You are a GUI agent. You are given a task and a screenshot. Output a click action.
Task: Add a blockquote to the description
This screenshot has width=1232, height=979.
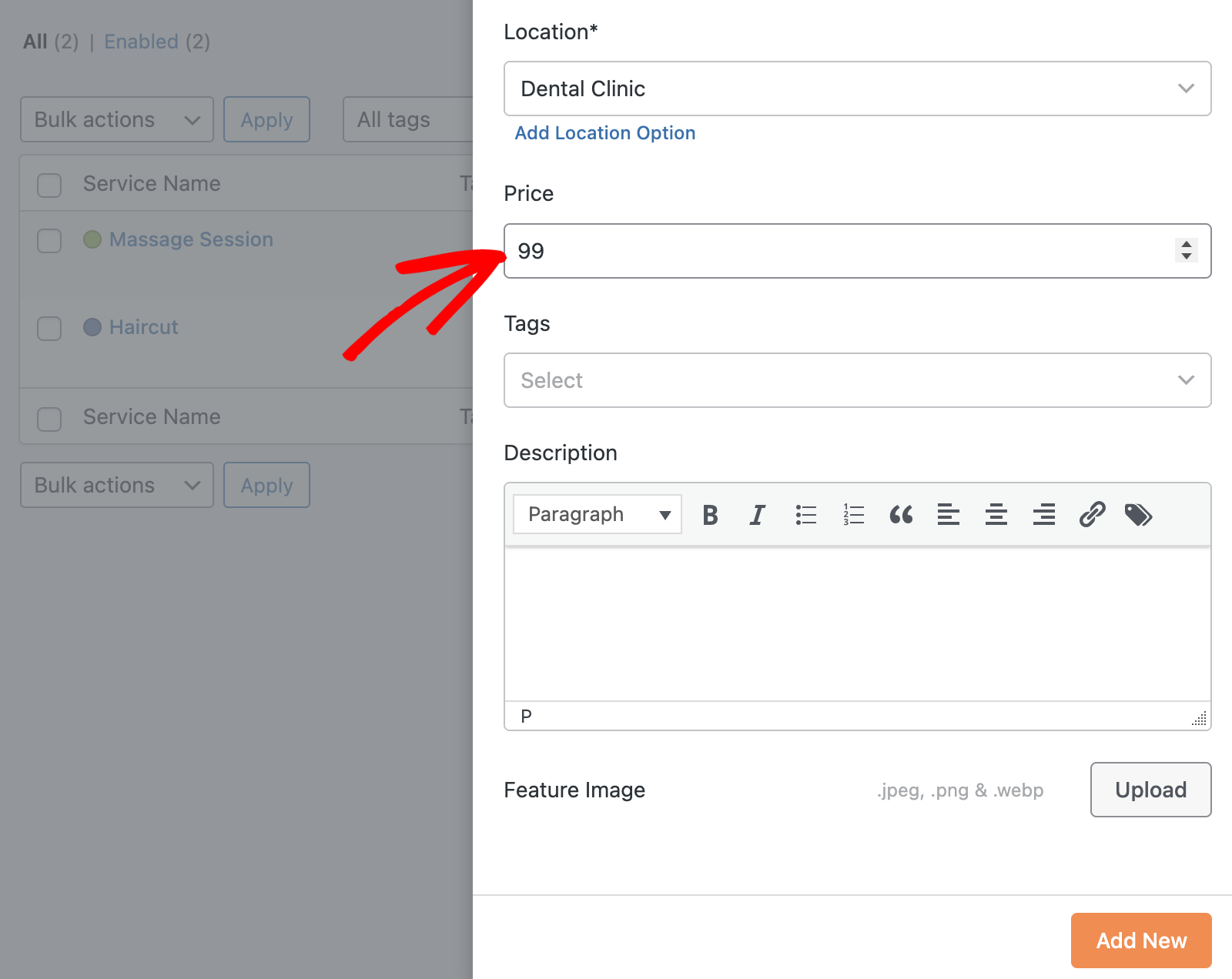(901, 515)
